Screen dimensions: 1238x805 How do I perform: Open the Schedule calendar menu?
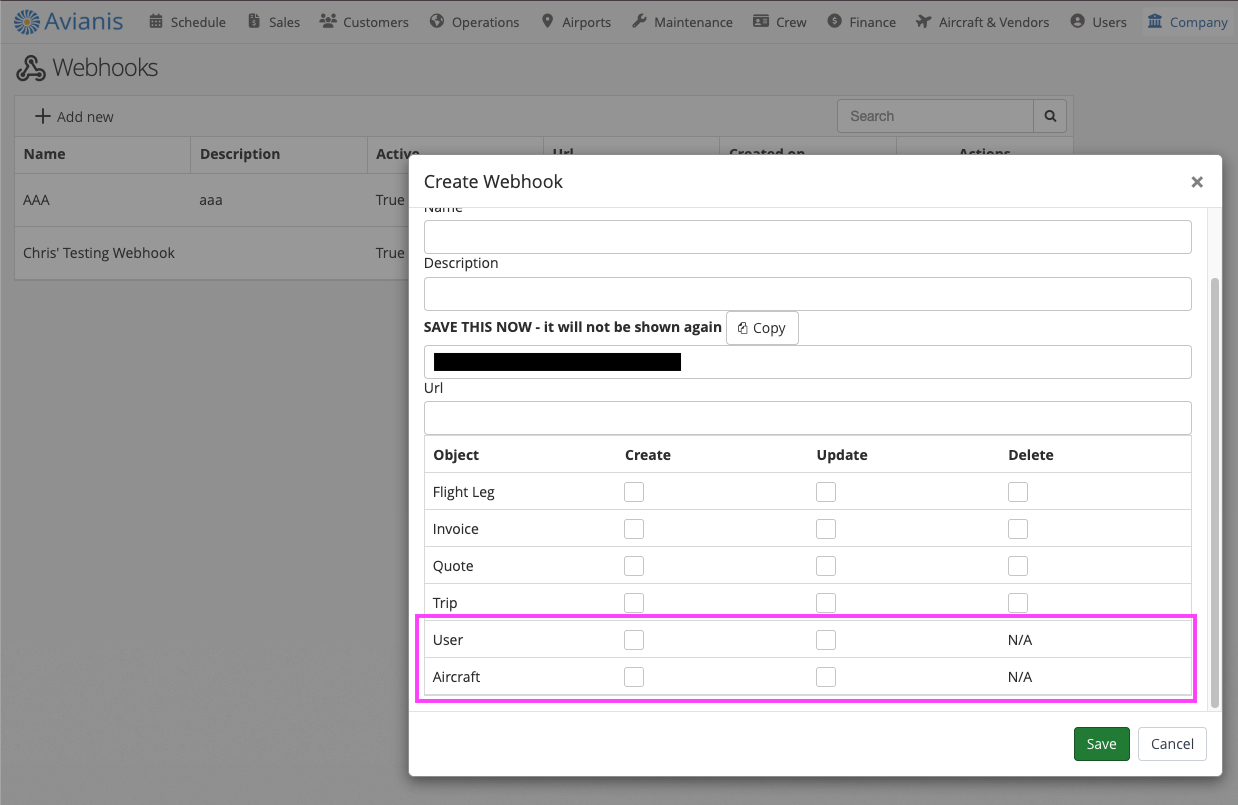click(x=187, y=22)
